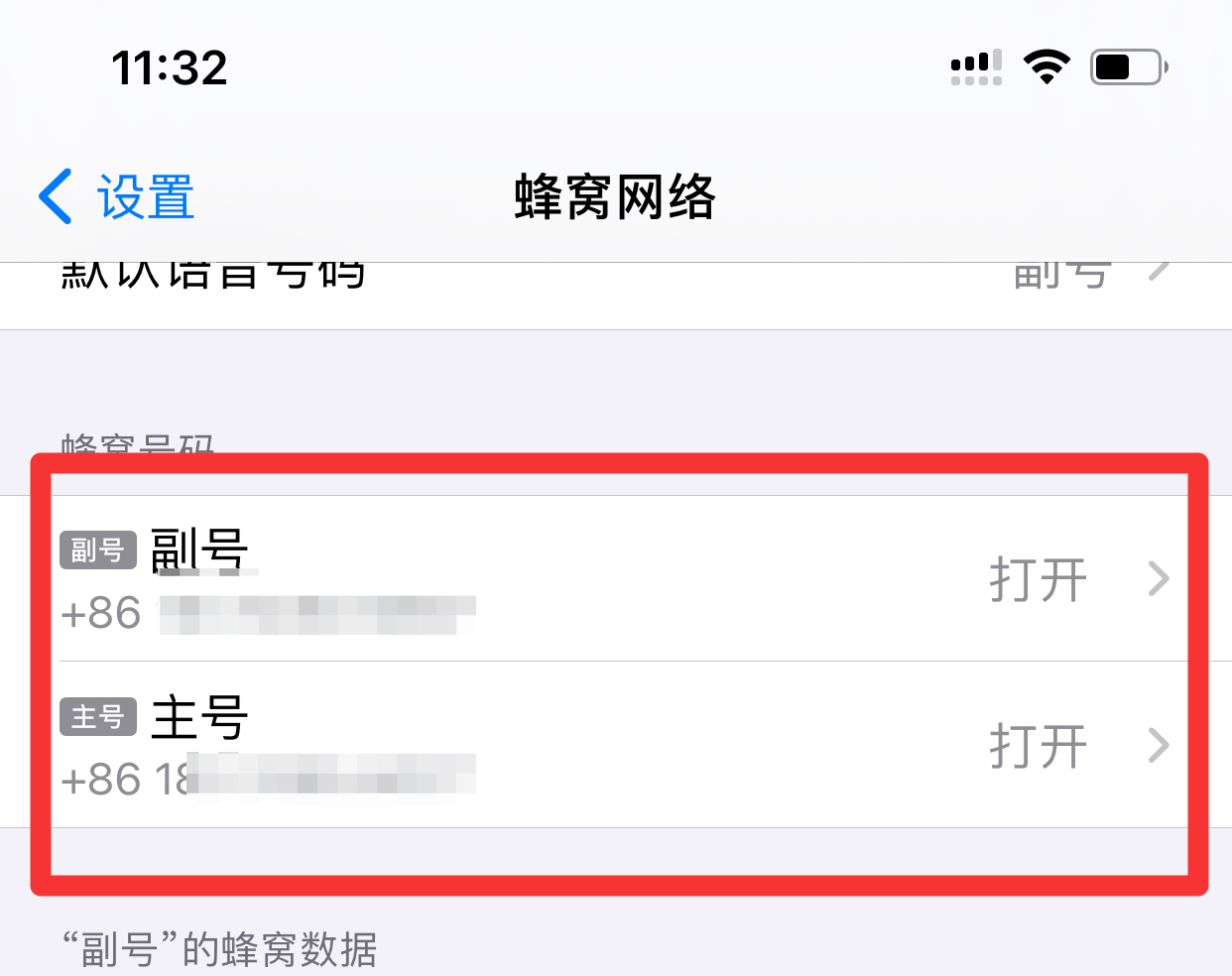This screenshot has width=1232, height=976.
Task: Expand 默认语音号码 row chevron
Action: (1159, 269)
